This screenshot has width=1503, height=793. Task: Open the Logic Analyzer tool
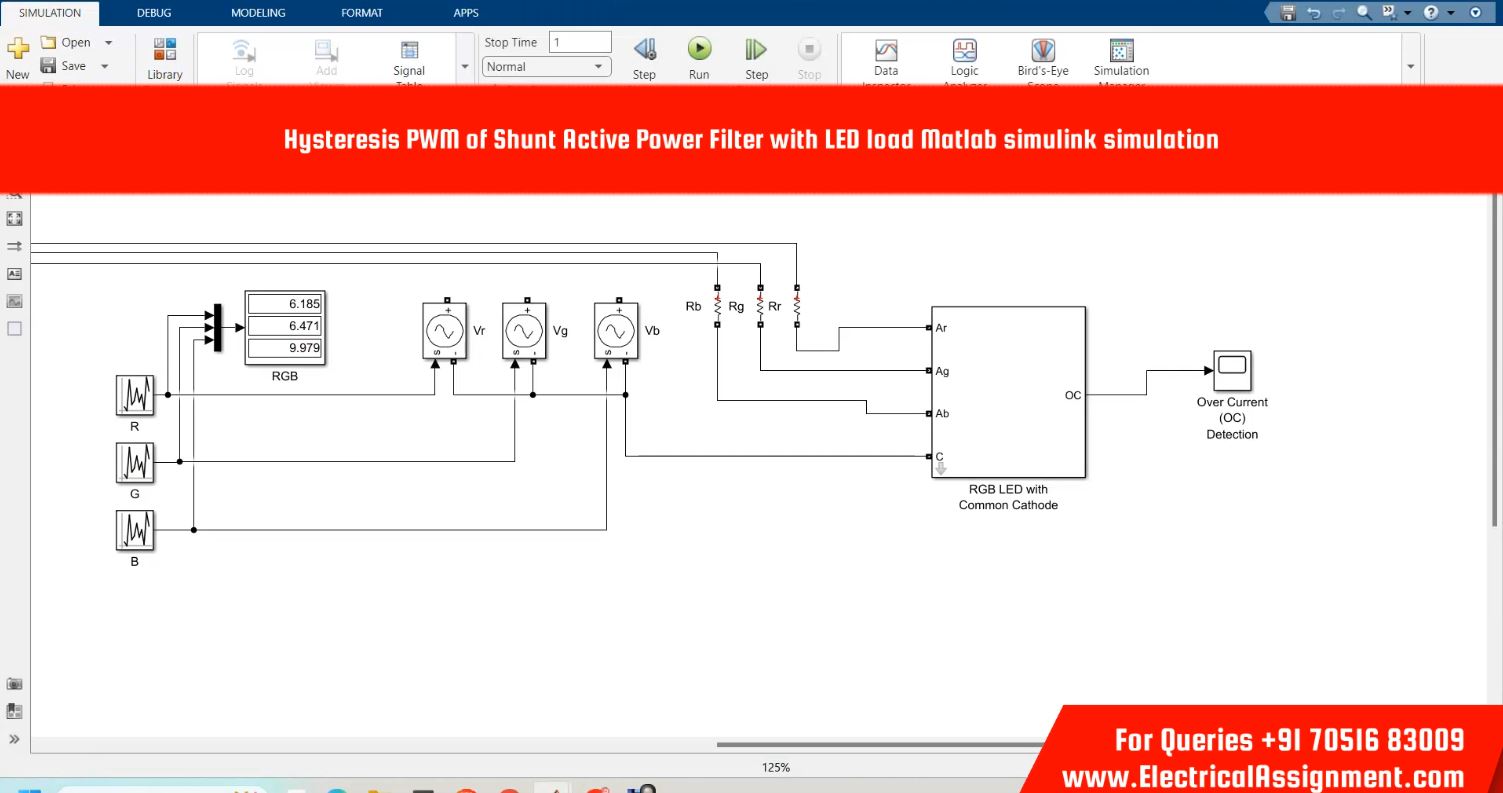point(964,57)
